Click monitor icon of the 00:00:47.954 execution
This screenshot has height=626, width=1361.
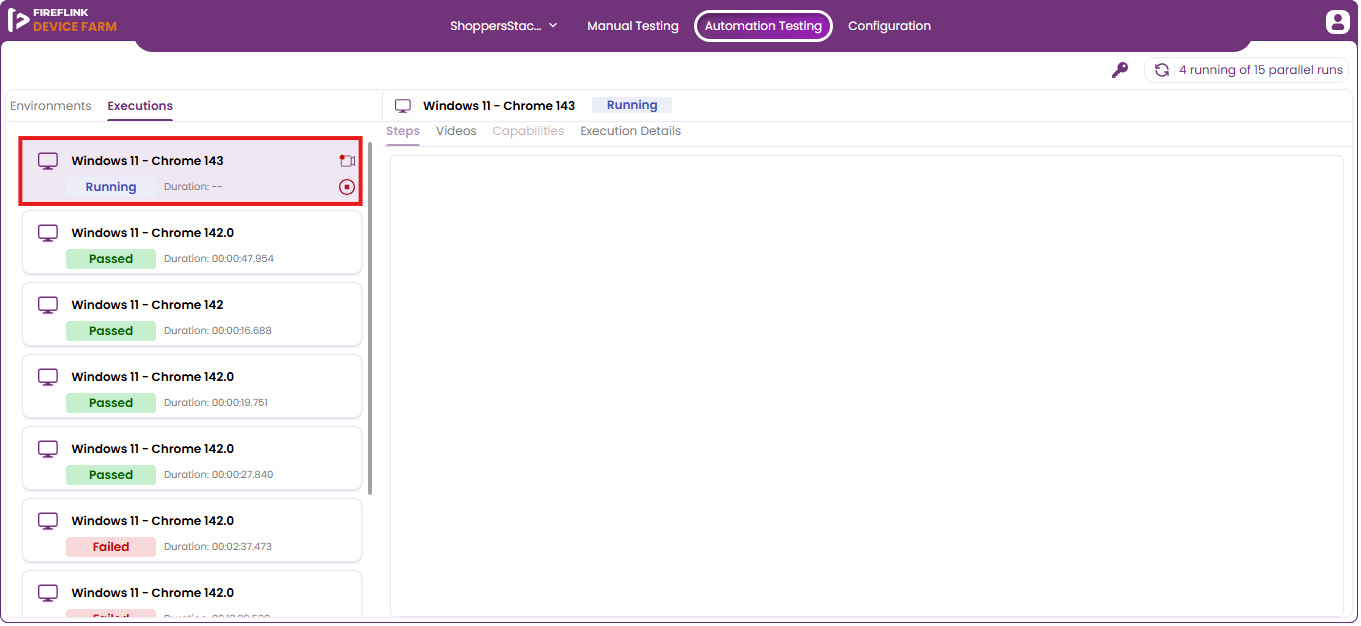[x=48, y=233]
